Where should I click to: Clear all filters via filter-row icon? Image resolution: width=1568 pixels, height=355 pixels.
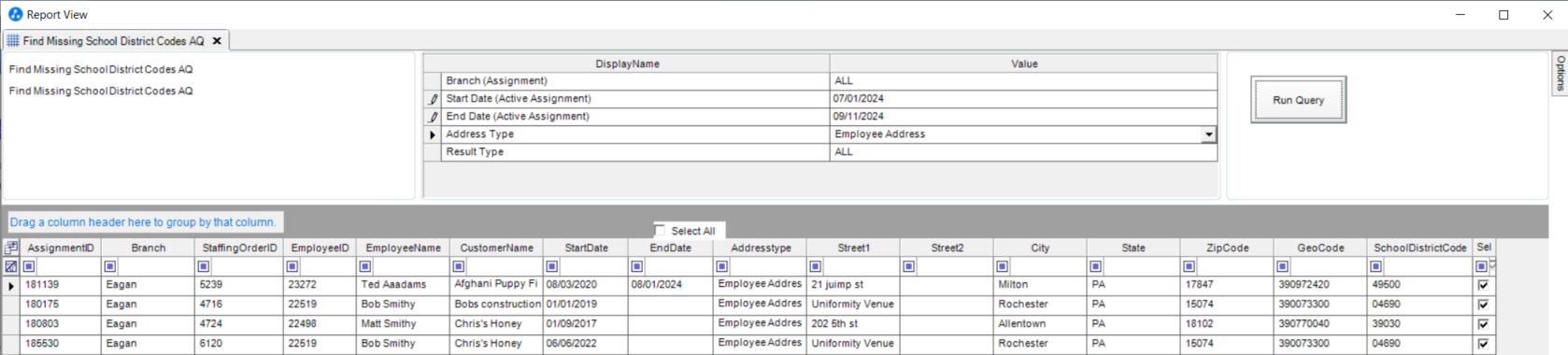click(x=11, y=266)
